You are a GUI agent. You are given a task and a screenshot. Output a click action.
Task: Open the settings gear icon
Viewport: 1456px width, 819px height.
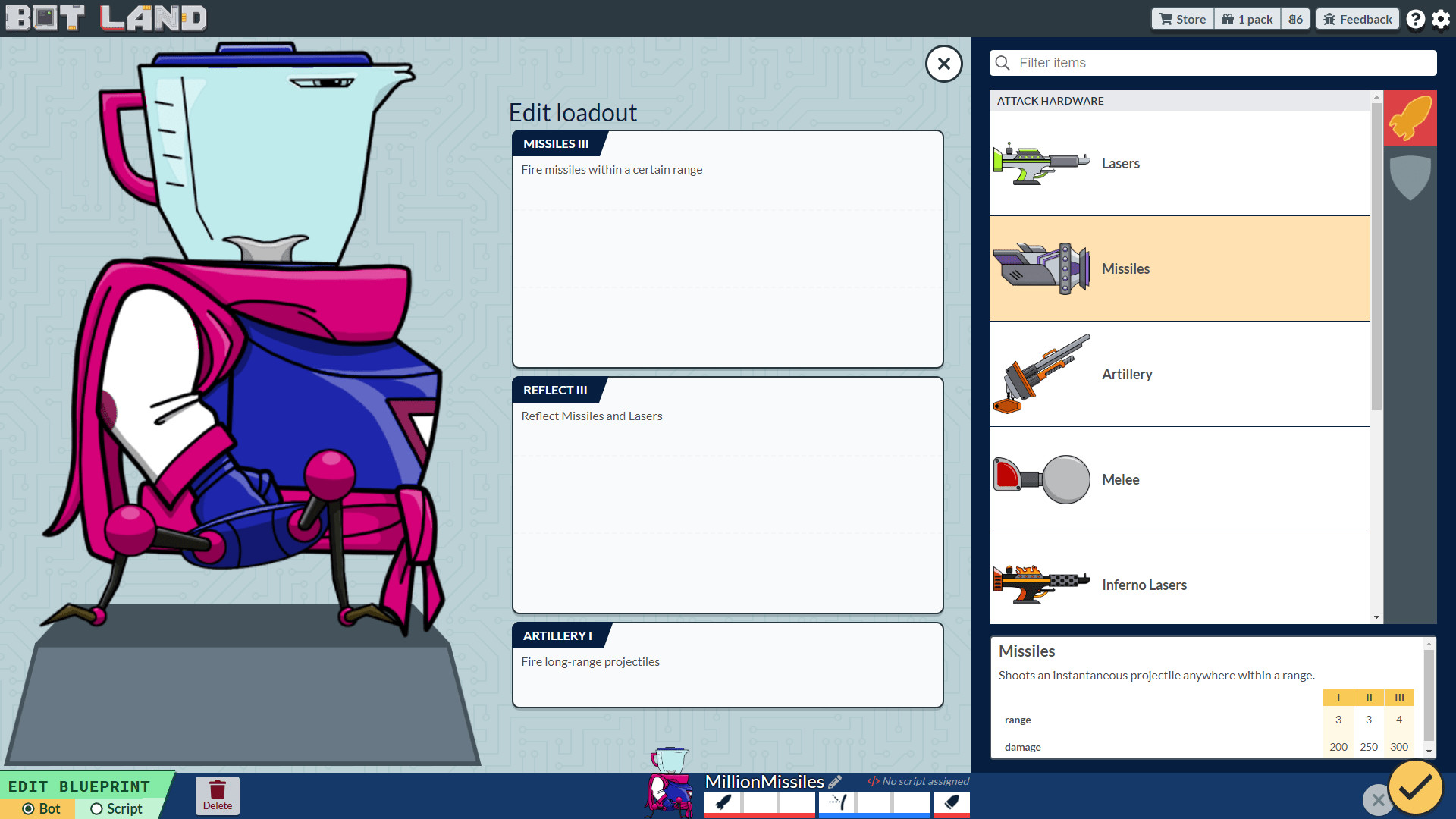[1440, 18]
